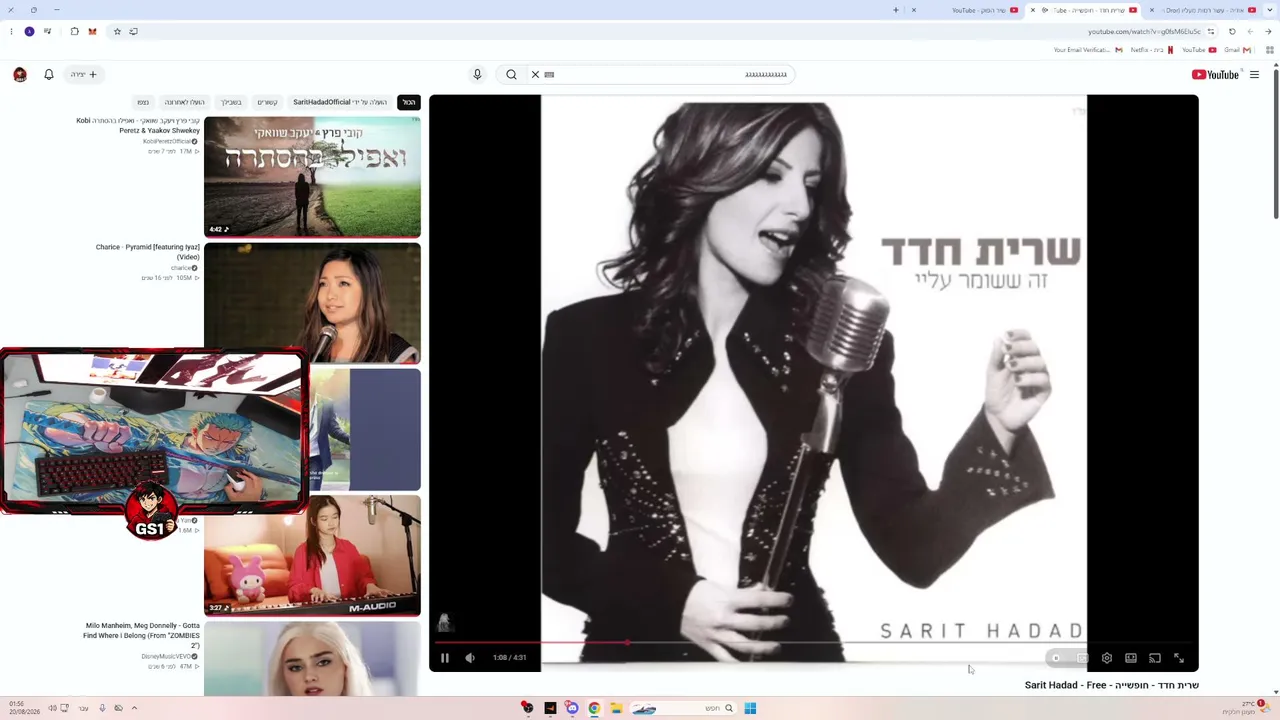Image resolution: width=1280 pixels, height=720 pixels.
Task: Open 'Your Email Verificati...' bookmark
Action: (1088, 50)
